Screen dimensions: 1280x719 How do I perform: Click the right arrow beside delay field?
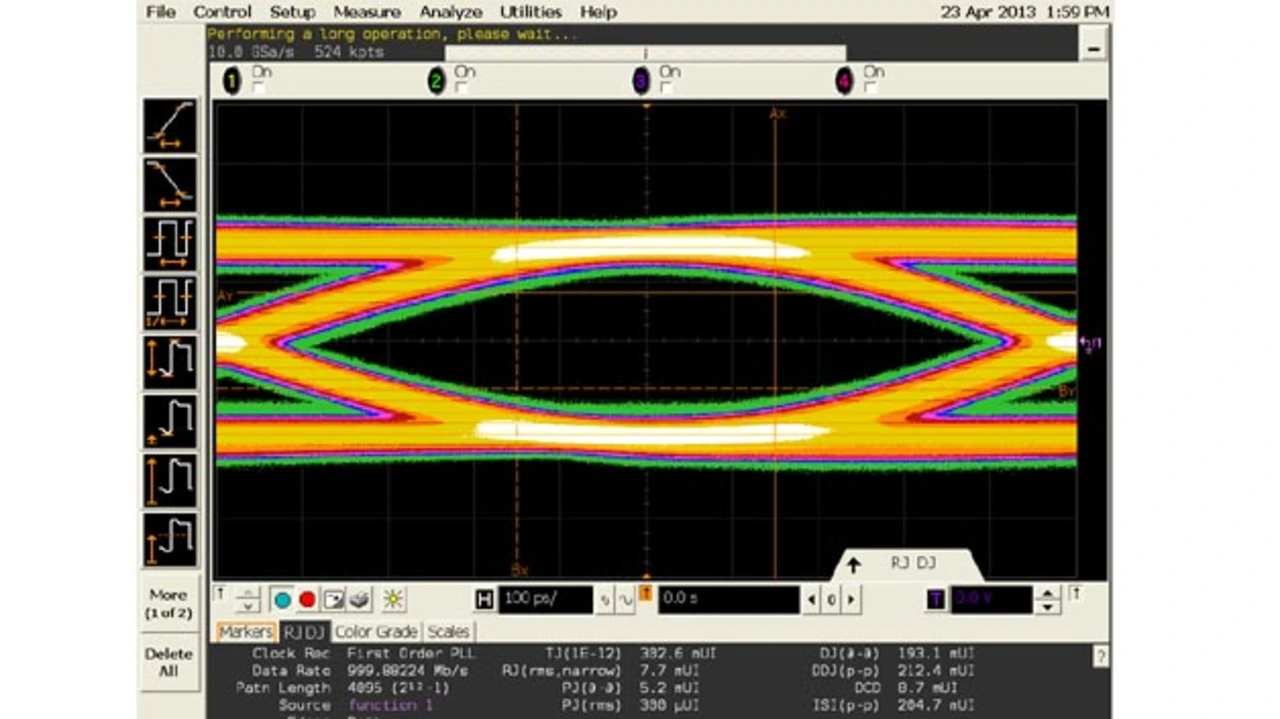point(850,600)
